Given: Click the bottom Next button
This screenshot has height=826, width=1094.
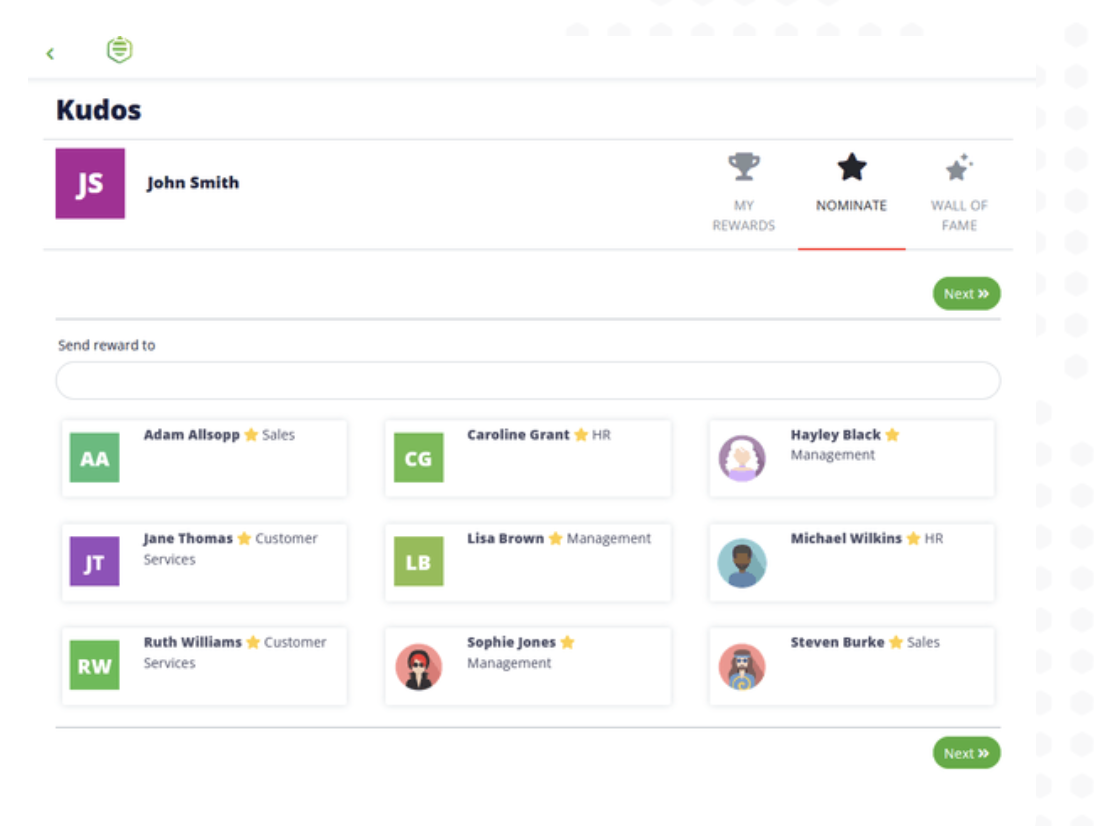Looking at the screenshot, I should tap(965, 752).
